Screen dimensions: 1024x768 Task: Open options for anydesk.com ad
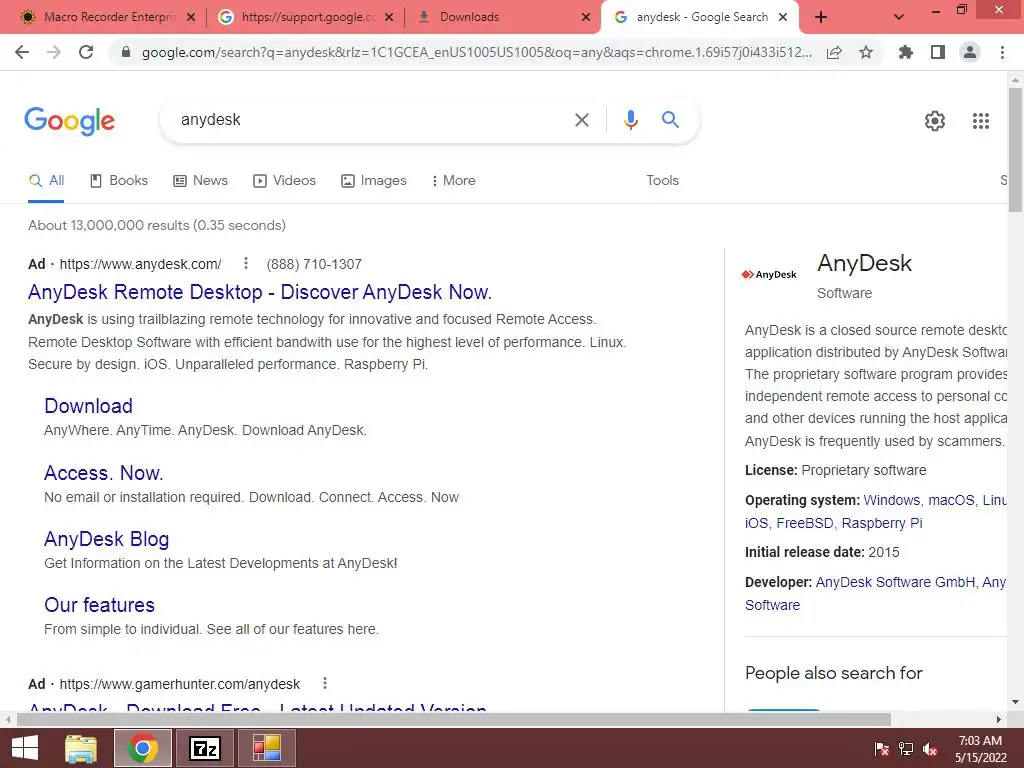(246, 263)
